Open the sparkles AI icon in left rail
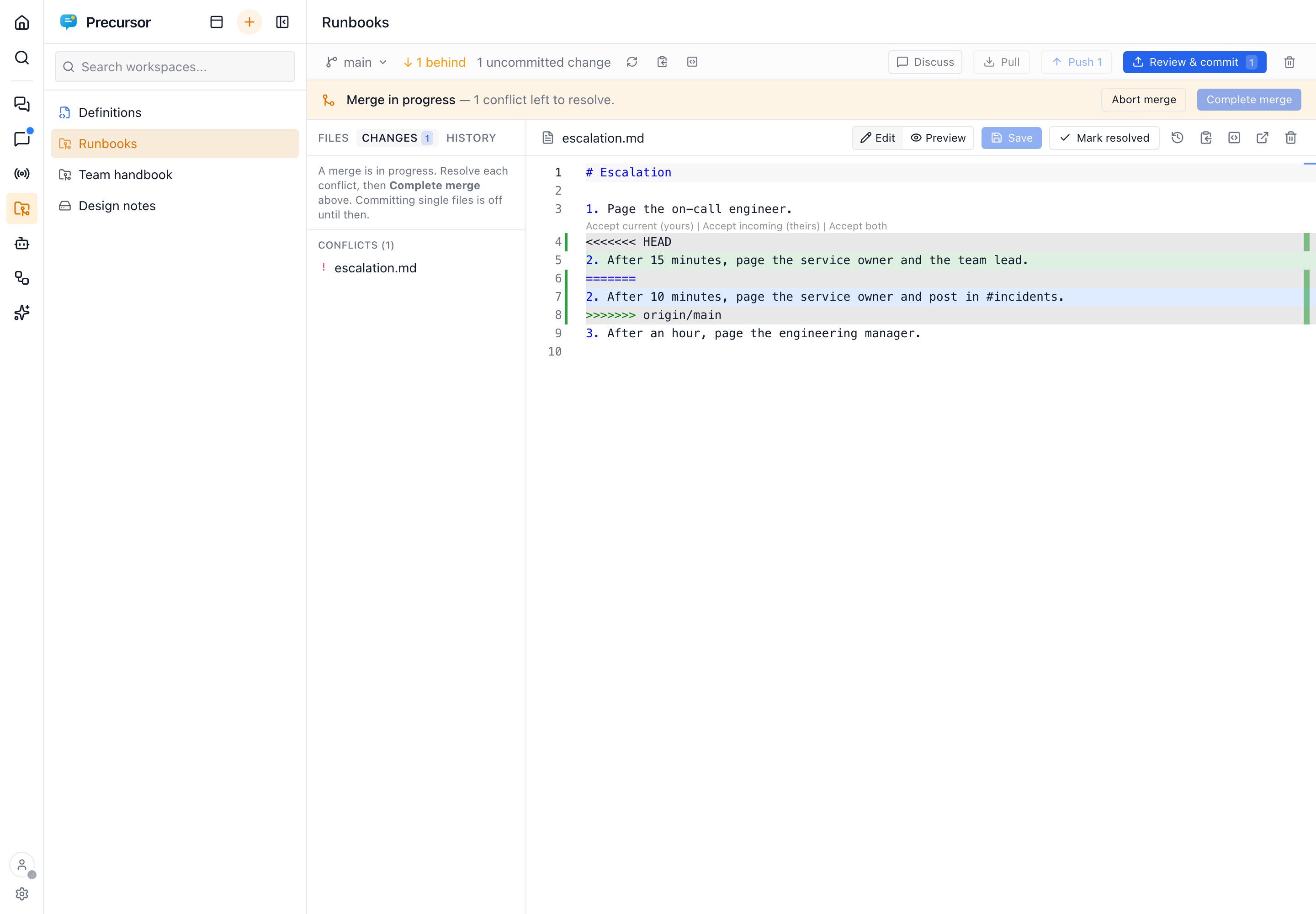Viewport: 1316px width, 914px height. click(x=22, y=313)
